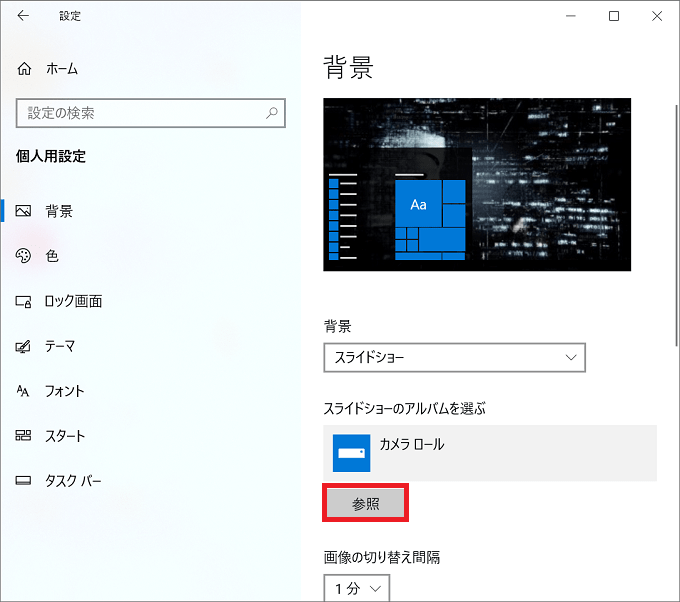
Task: Maximize the Settings window
Action: tap(614, 16)
